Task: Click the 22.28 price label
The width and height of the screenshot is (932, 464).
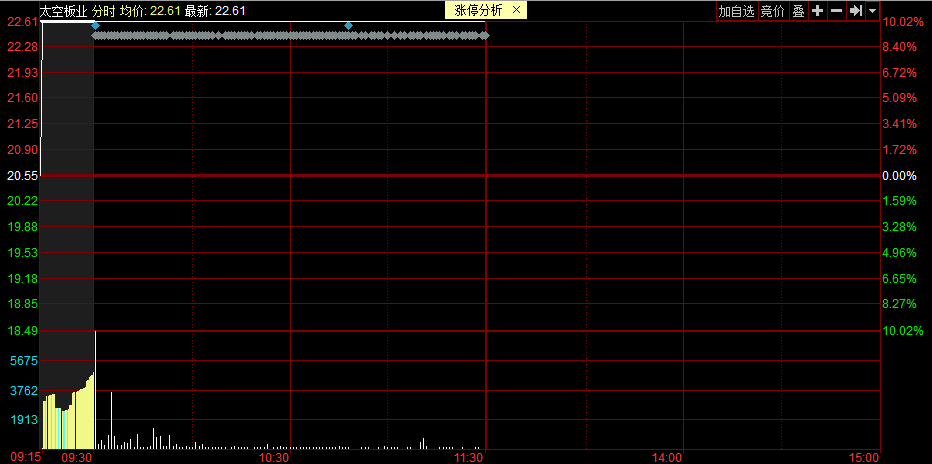Action: coord(23,47)
